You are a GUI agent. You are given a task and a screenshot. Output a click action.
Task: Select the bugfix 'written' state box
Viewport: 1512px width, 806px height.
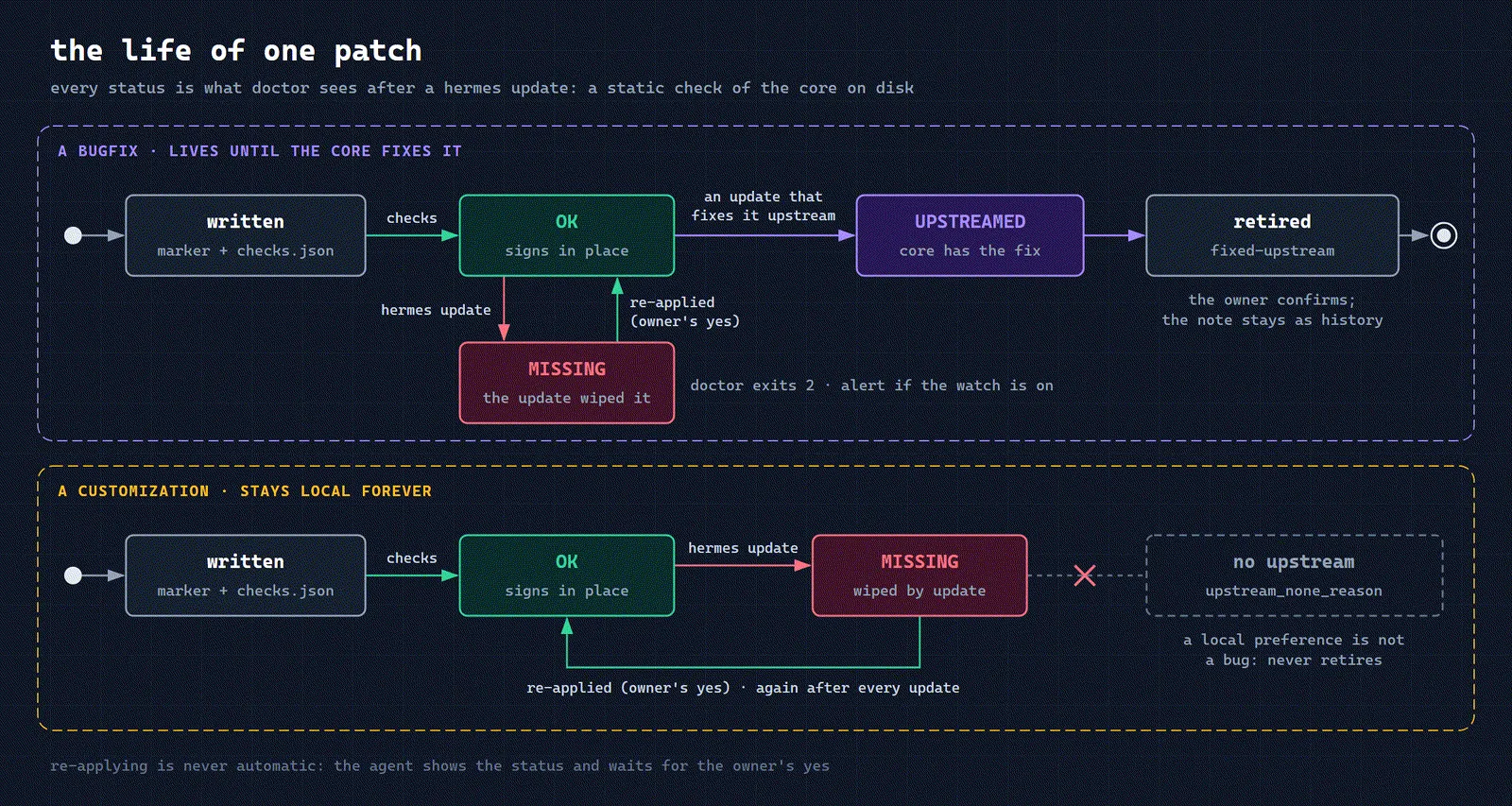pyautogui.click(x=246, y=235)
